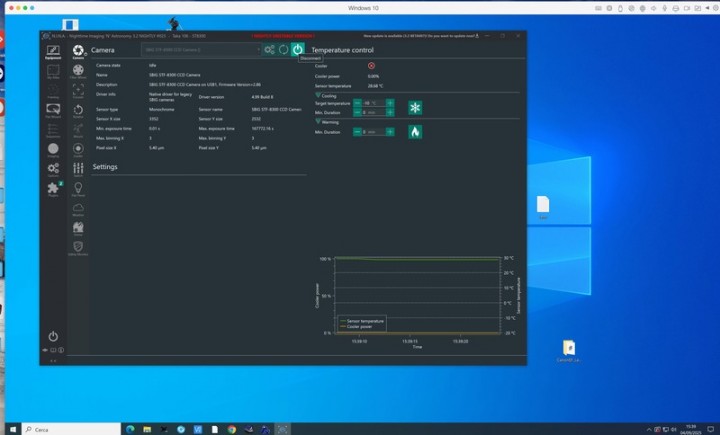Click the rescan devices refresh icon
The width and height of the screenshot is (720, 435).
[283, 49]
